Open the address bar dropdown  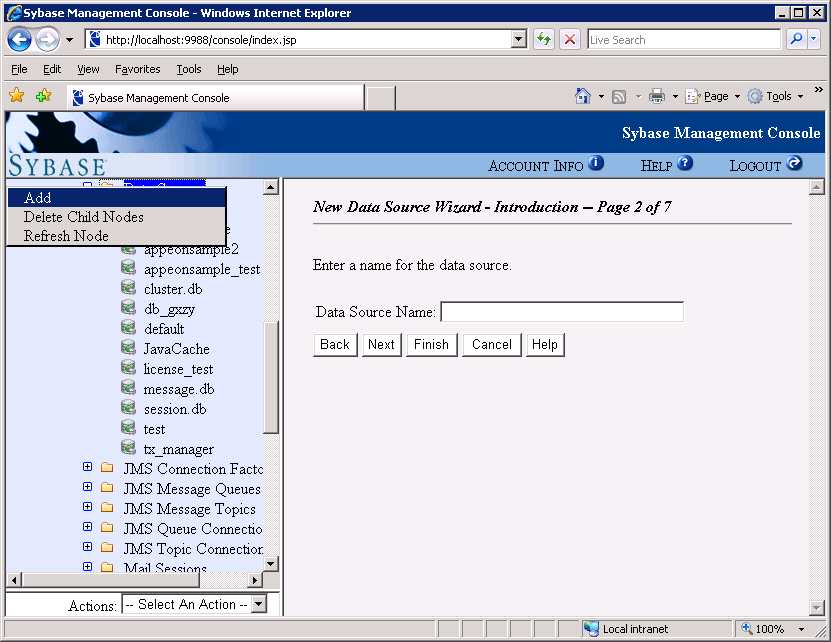(x=519, y=39)
